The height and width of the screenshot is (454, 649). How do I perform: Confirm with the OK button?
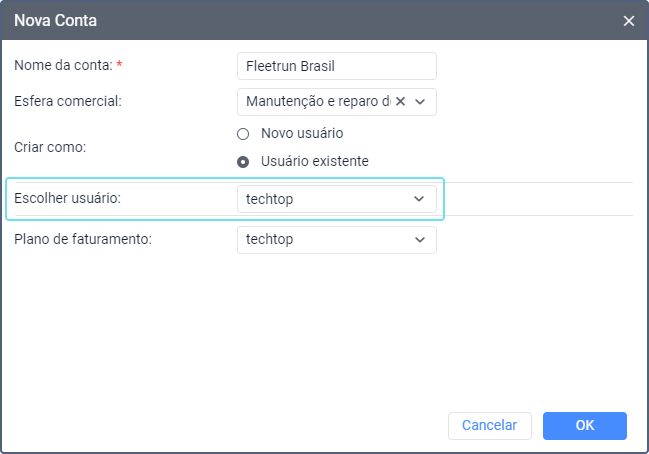pyautogui.click(x=585, y=425)
